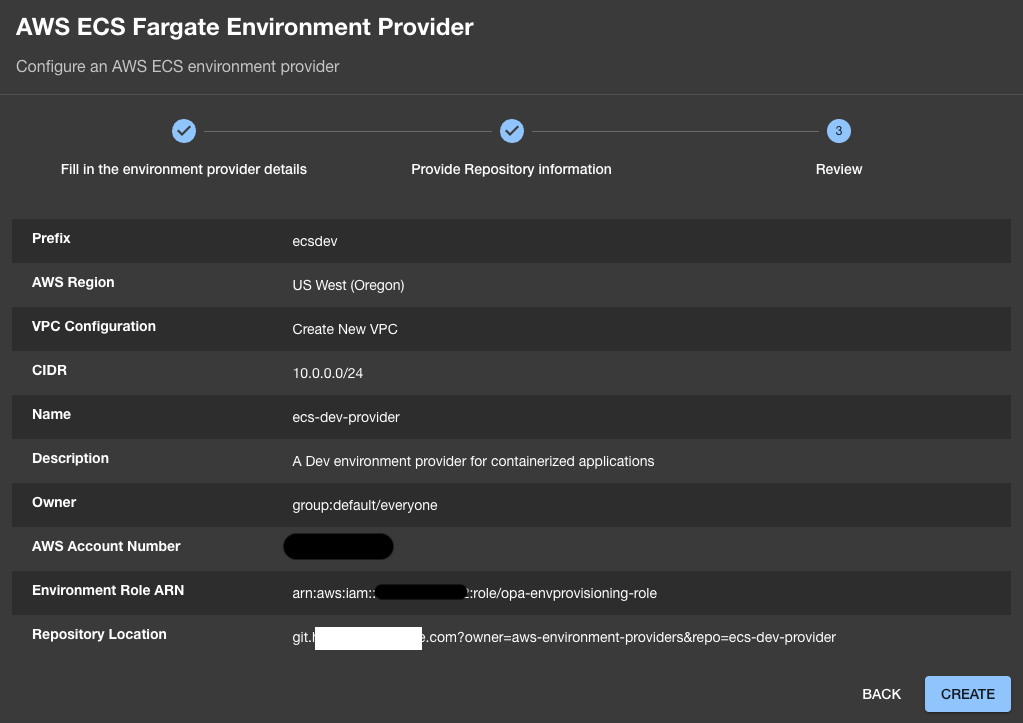This screenshot has width=1023, height=723.
Task: Open 'Provide Repository information' step
Action: click(512, 170)
